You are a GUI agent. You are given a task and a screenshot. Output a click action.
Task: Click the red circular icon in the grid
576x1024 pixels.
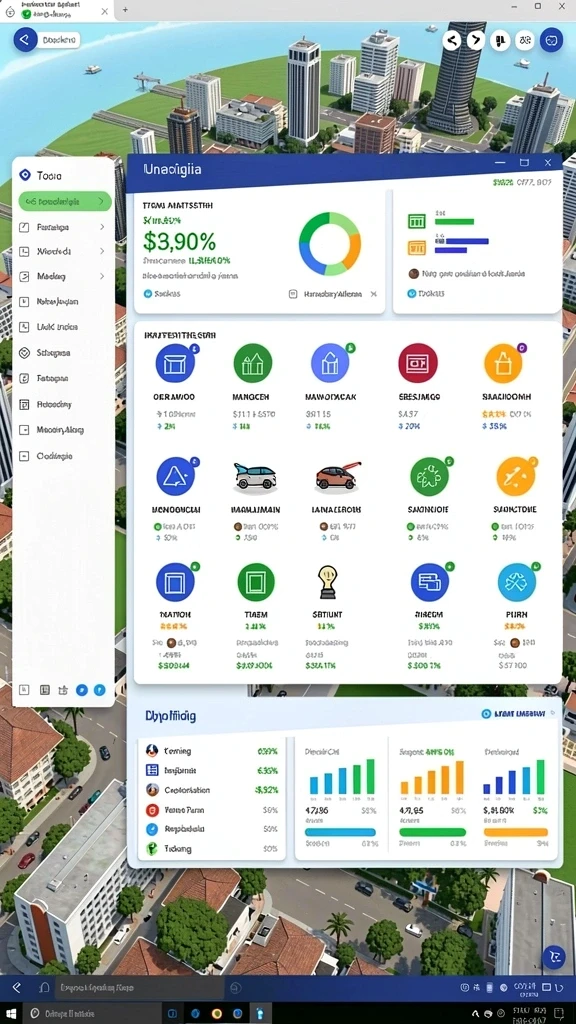pyautogui.click(x=417, y=362)
